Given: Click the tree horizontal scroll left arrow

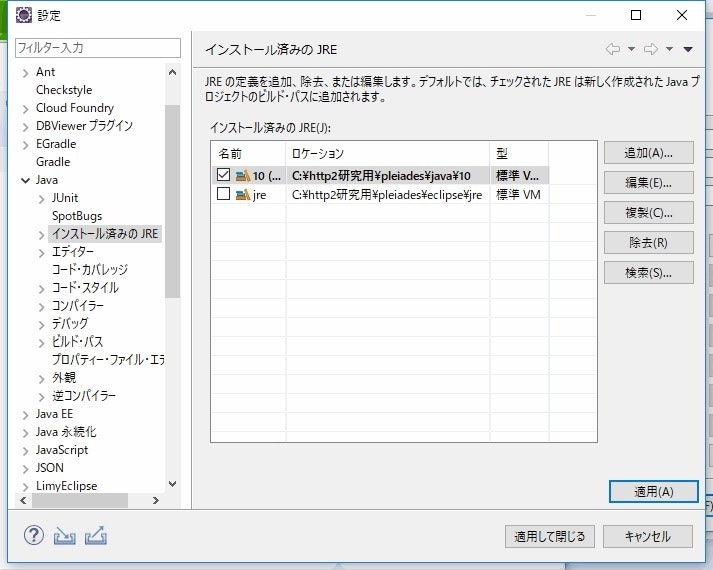Looking at the screenshot, I should tap(24, 500).
